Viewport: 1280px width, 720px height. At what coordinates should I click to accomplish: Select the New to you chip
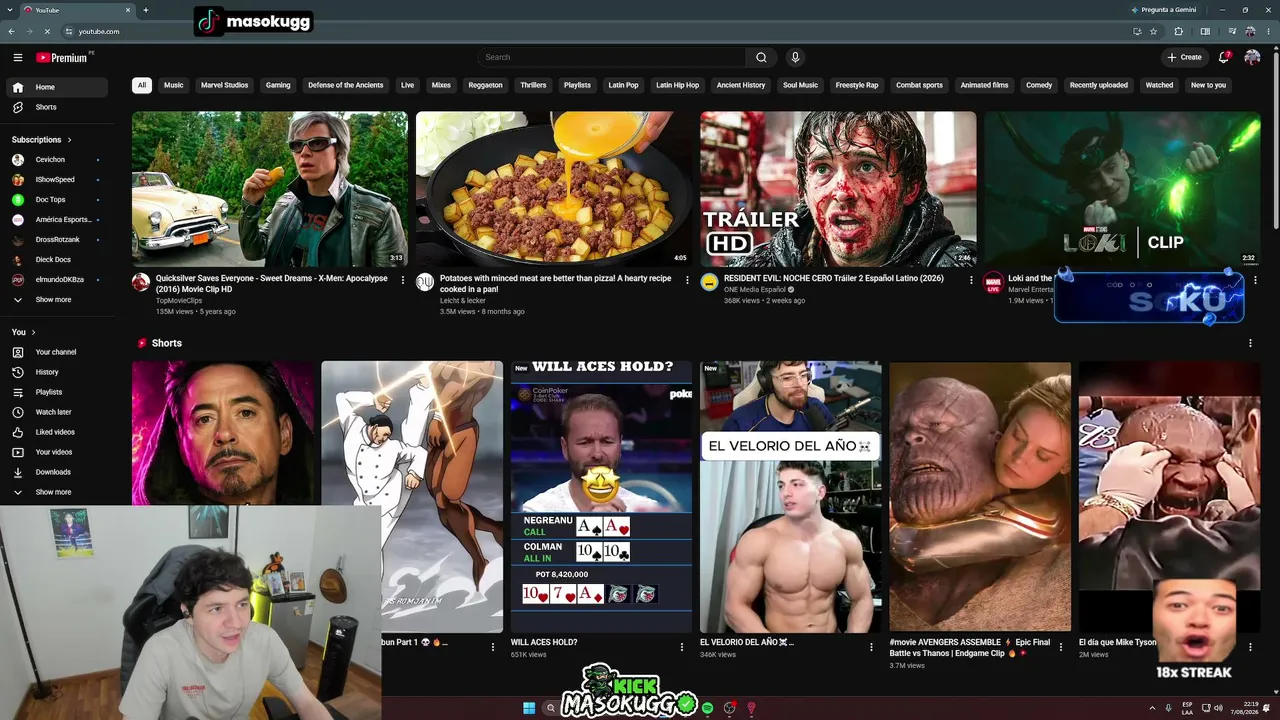(x=1208, y=85)
